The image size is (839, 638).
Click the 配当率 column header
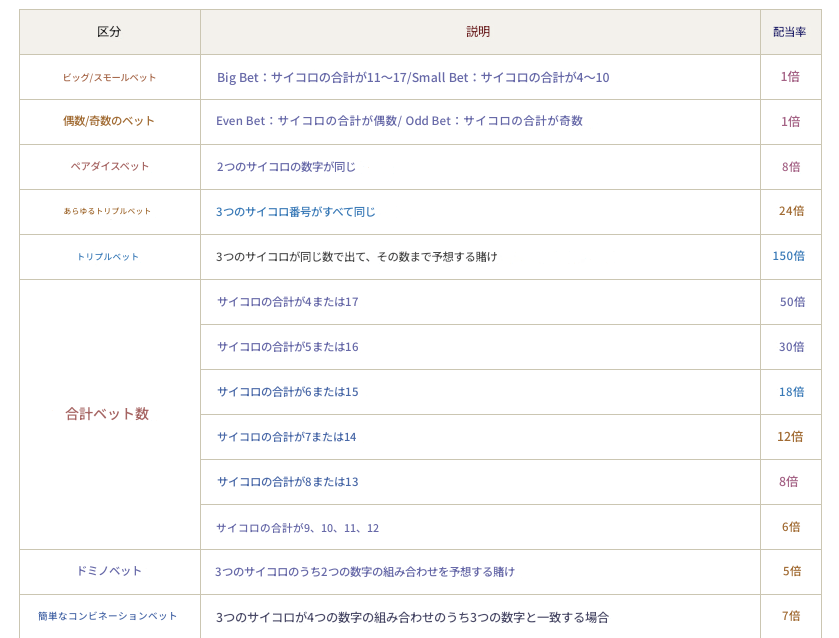[789, 32]
